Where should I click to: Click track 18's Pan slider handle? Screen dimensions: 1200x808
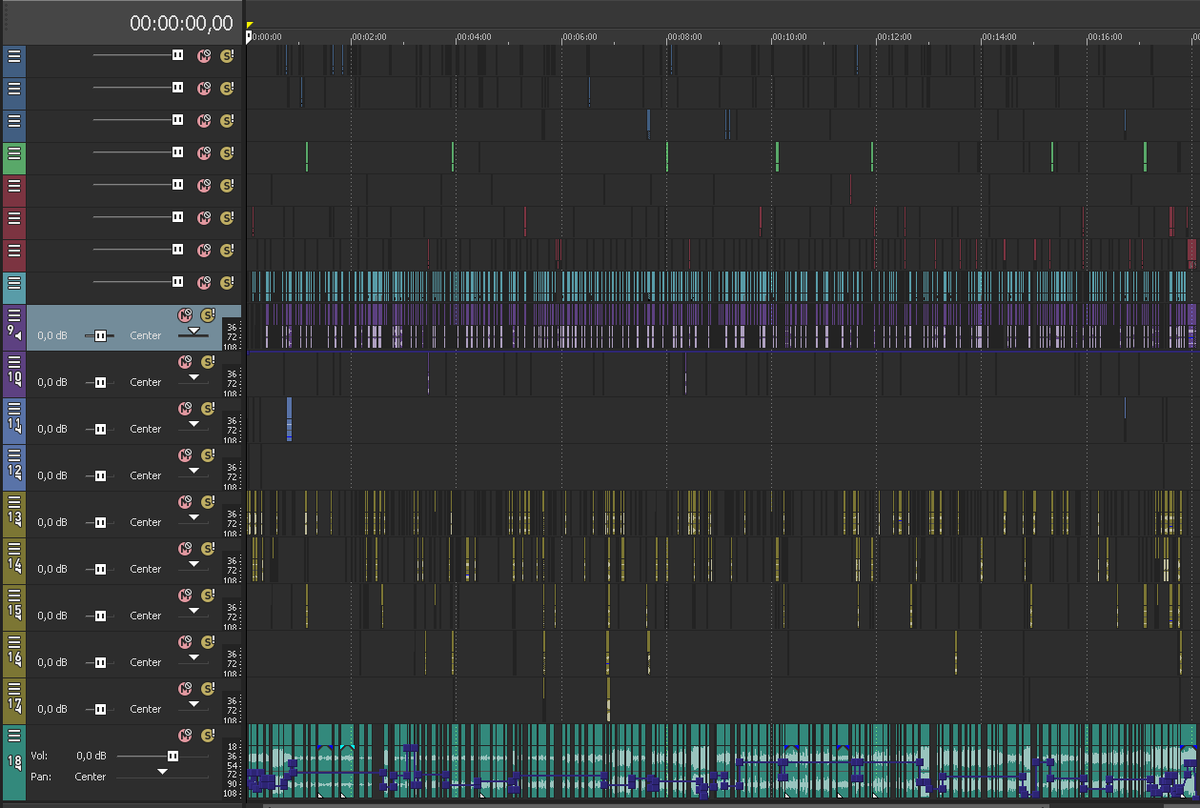click(162, 772)
